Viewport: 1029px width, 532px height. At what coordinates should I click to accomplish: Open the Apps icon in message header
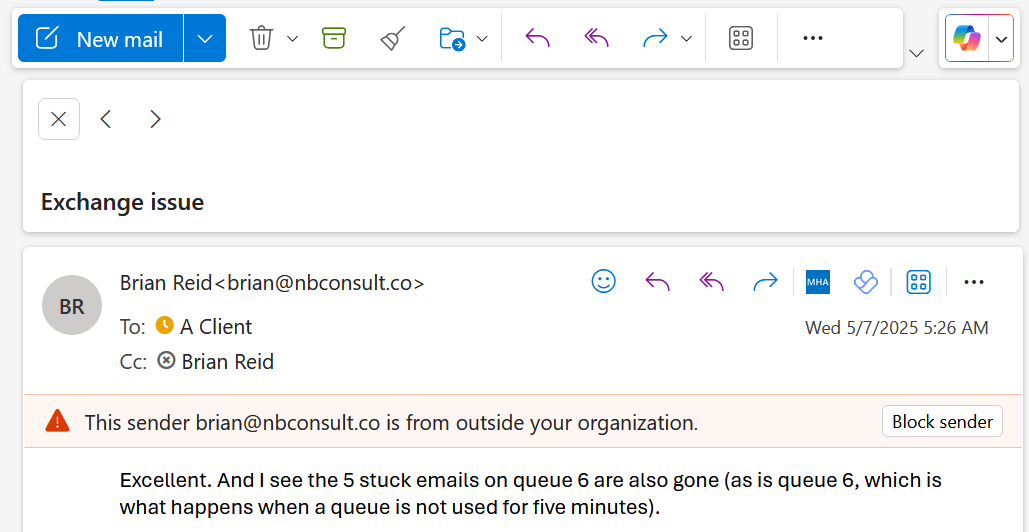point(919,282)
